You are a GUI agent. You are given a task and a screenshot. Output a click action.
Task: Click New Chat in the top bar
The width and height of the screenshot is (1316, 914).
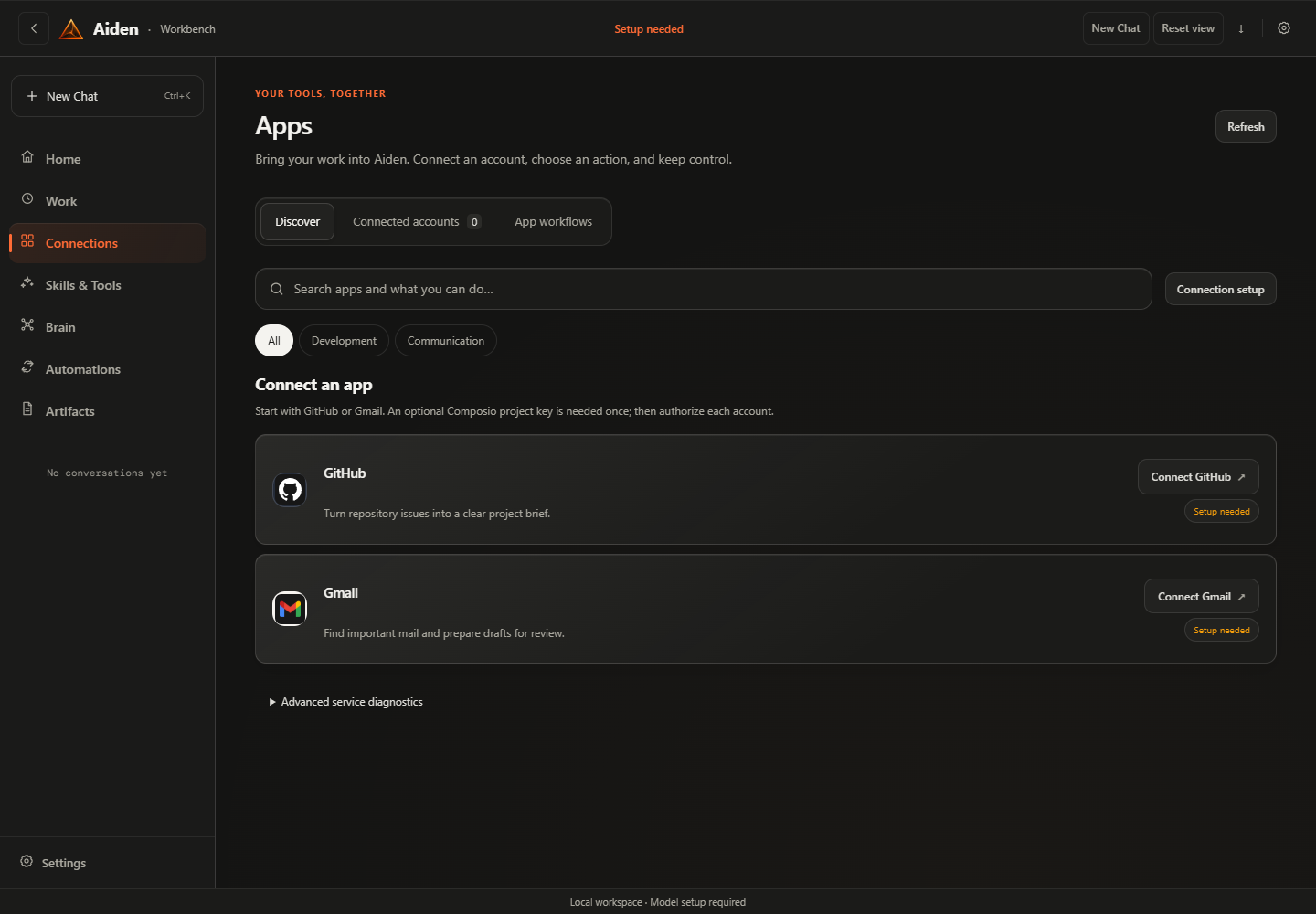[1116, 28]
